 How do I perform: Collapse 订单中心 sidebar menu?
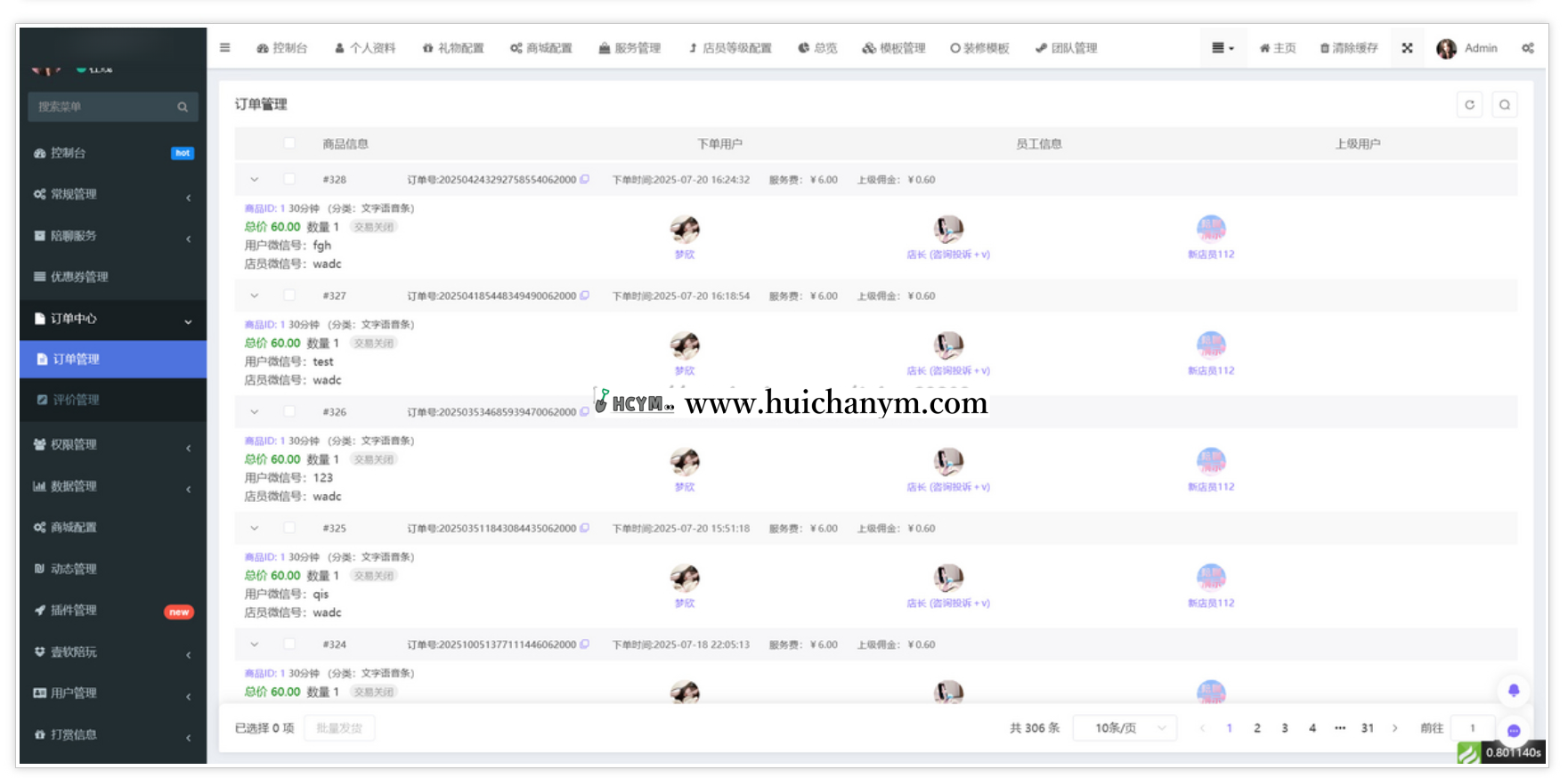click(113, 319)
